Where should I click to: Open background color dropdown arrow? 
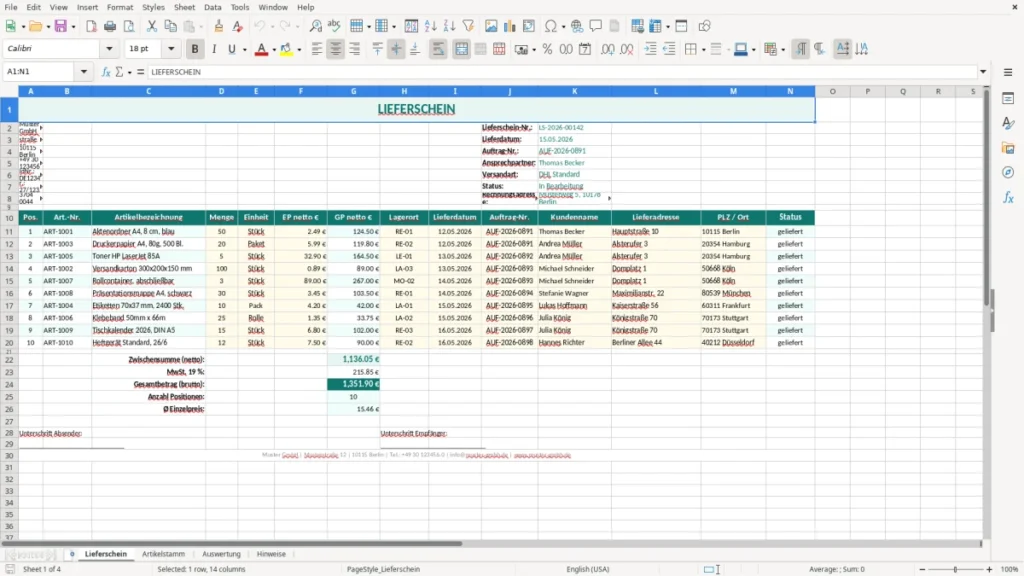[x=754, y=50]
